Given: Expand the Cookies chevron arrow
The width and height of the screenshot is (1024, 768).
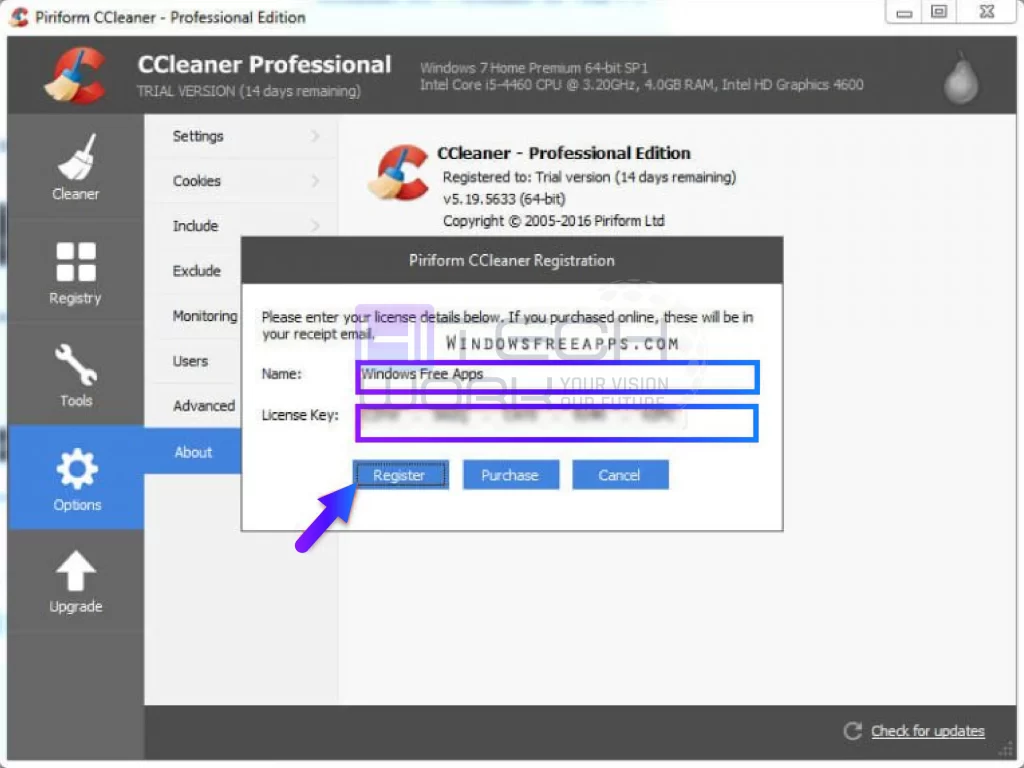Looking at the screenshot, I should click(315, 181).
